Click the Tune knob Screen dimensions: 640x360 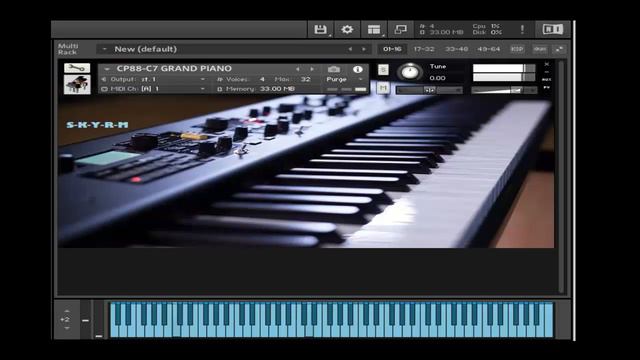(x=410, y=72)
